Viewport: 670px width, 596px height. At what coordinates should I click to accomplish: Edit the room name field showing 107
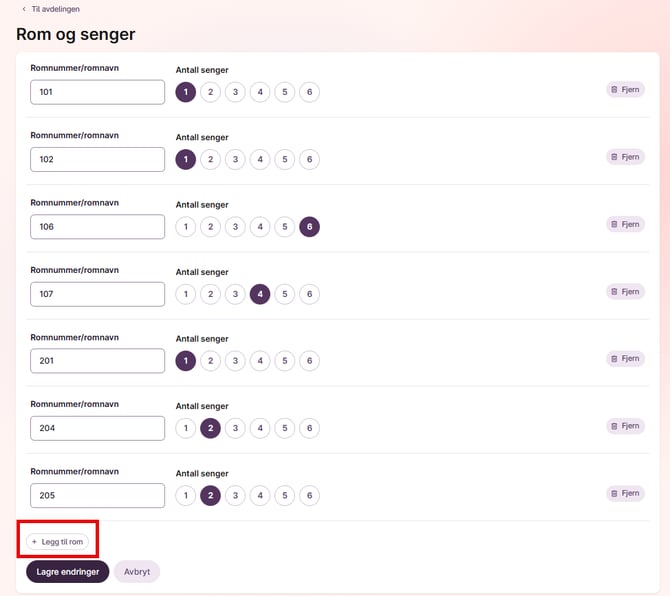97,294
